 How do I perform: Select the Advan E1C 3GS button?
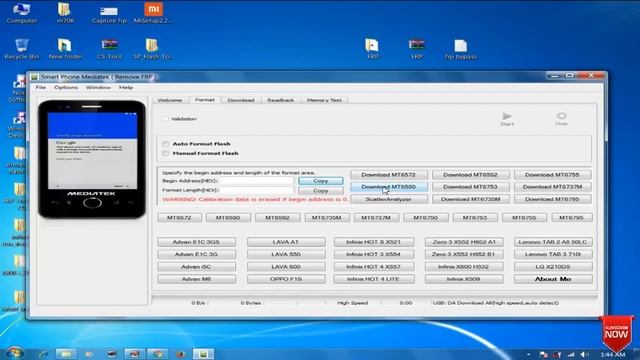(x=196, y=242)
